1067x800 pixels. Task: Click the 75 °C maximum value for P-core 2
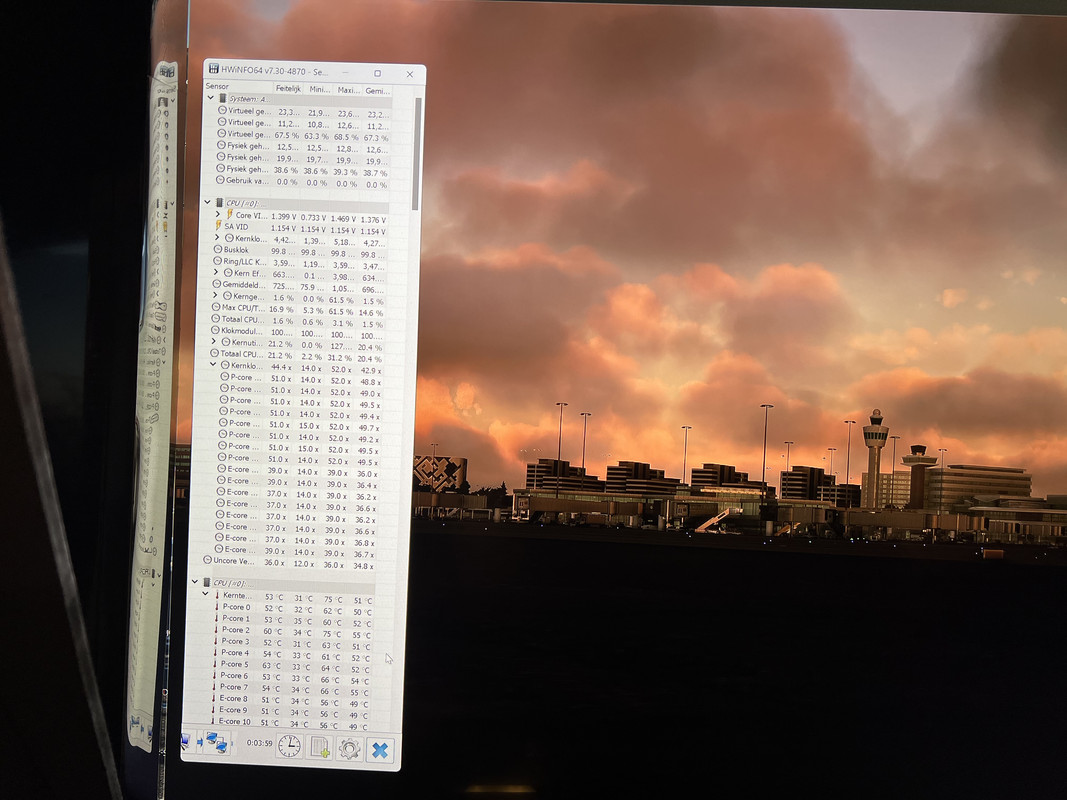332,633
